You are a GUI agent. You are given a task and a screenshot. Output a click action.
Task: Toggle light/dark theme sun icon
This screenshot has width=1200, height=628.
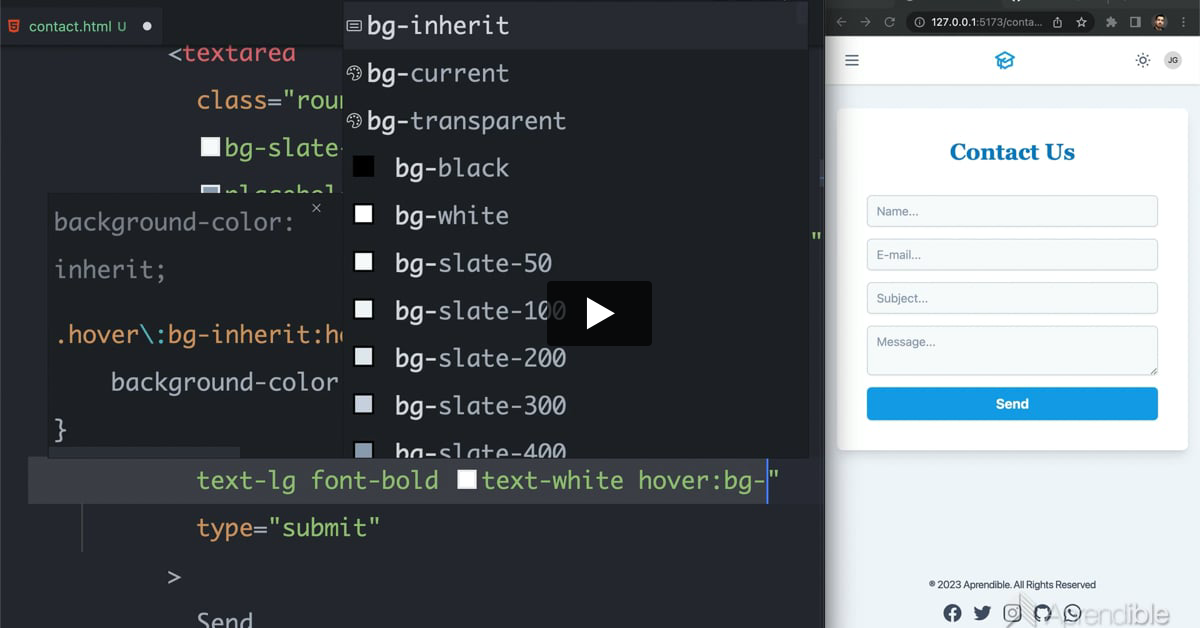(x=1142, y=61)
